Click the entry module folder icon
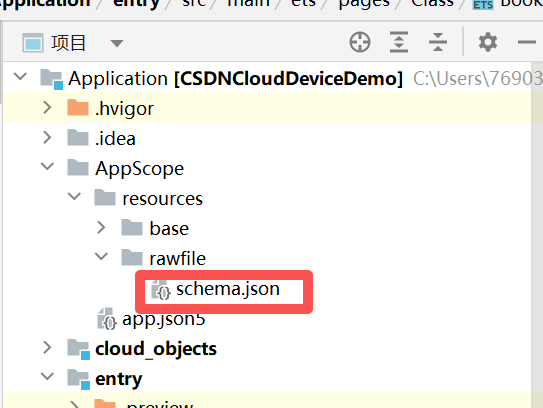This screenshot has height=408, width=543. [x=79, y=379]
